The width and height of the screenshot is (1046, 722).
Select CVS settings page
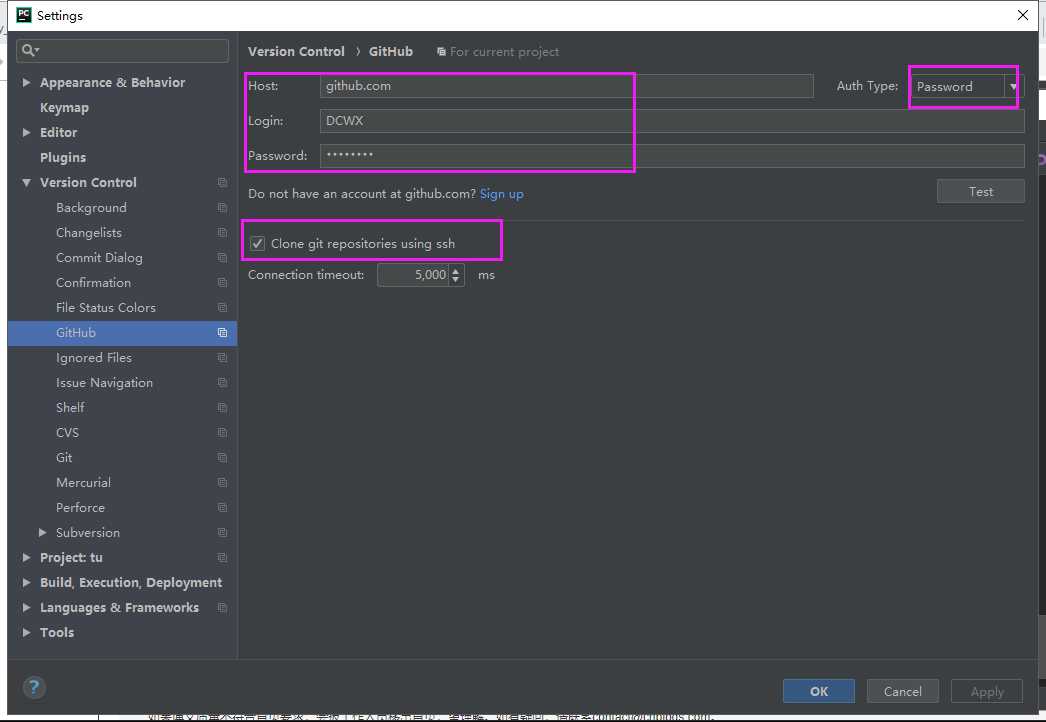click(67, 433)
